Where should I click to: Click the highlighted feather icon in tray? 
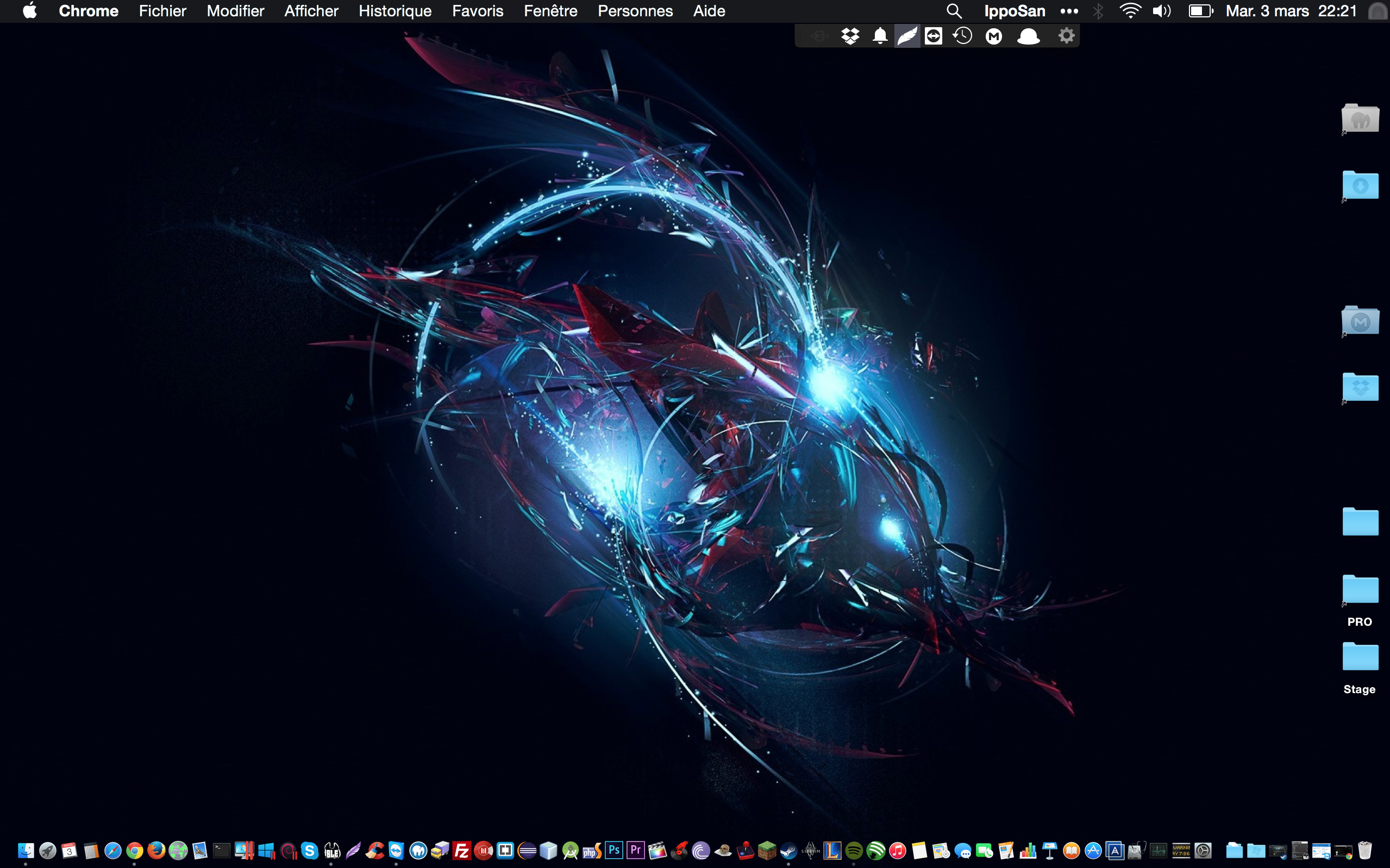tap(907, 36)
